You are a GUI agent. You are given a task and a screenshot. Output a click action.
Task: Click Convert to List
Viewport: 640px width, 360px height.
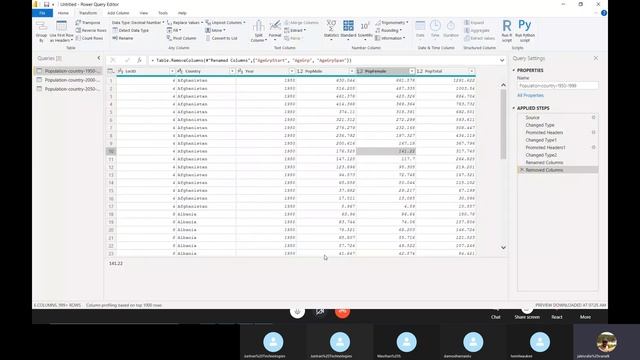[x=221, y=38]
